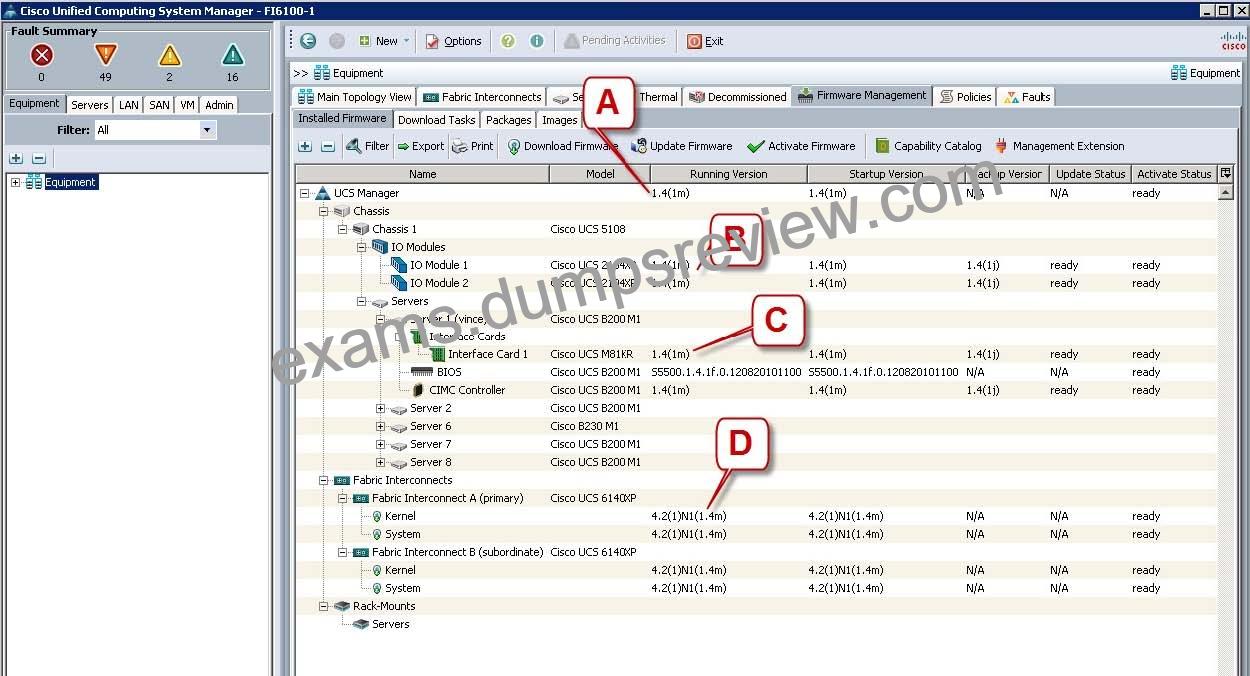Screen dimensions: 1250x676
Task: Click the Running Version column header
Action: pos(729,174)
